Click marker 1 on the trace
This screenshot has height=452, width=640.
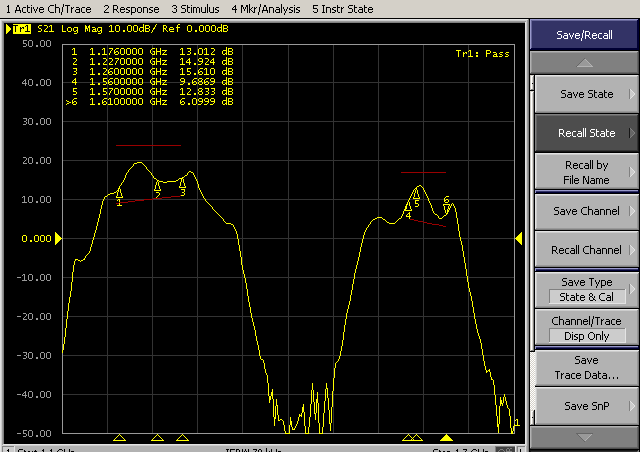[119, 193]
